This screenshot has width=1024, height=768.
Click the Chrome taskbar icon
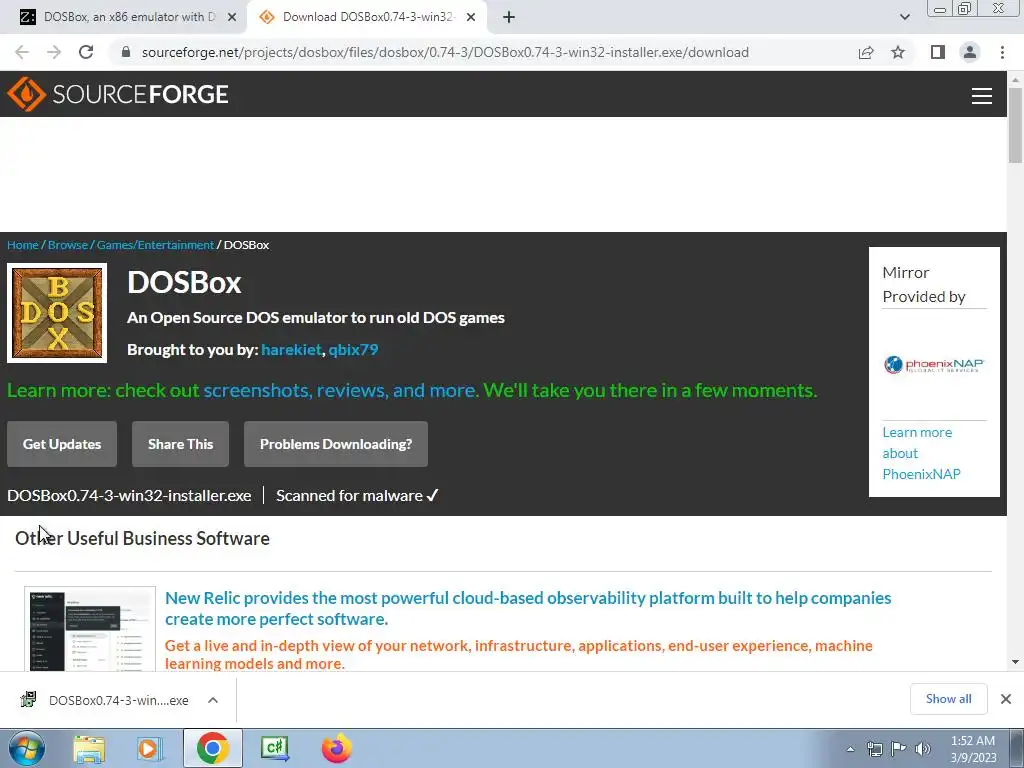pyautogui.click(x=212, y=748)
